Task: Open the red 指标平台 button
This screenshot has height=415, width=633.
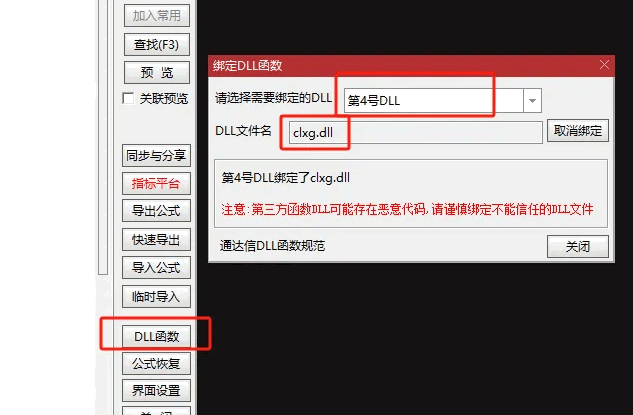Action: click(x=156, y=184)
